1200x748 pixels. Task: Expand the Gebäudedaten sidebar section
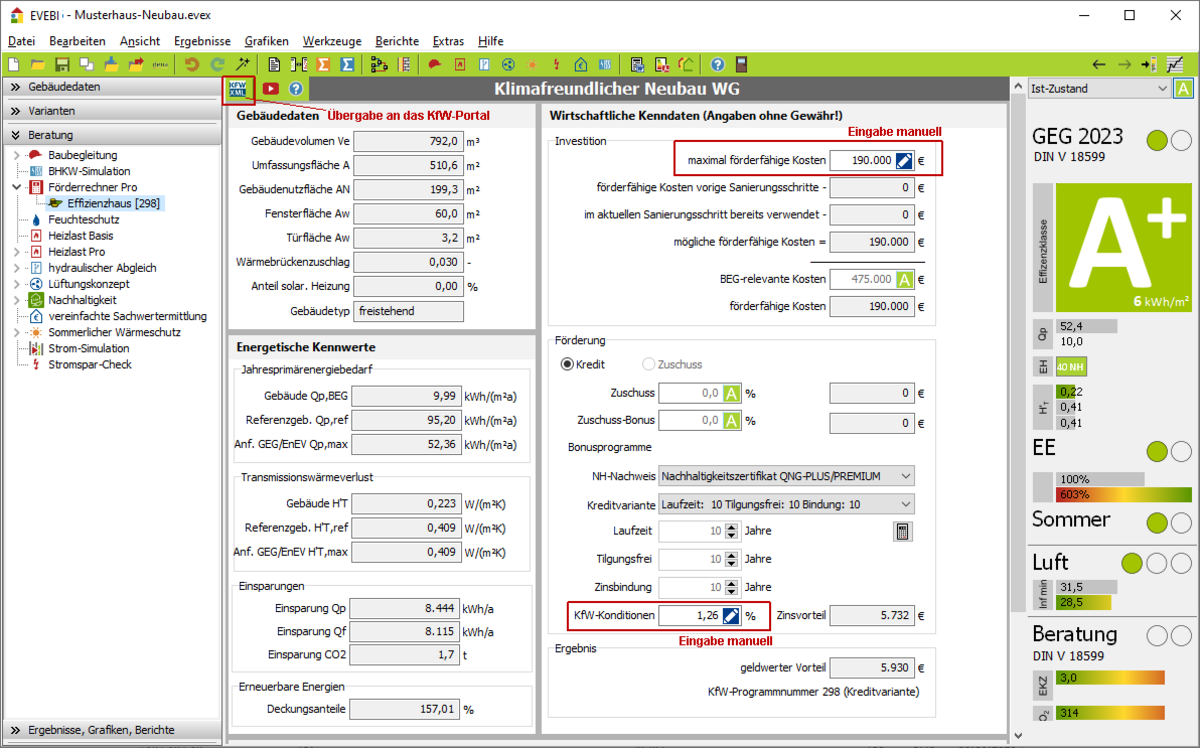pyautogui.click(x=110, y=87)
